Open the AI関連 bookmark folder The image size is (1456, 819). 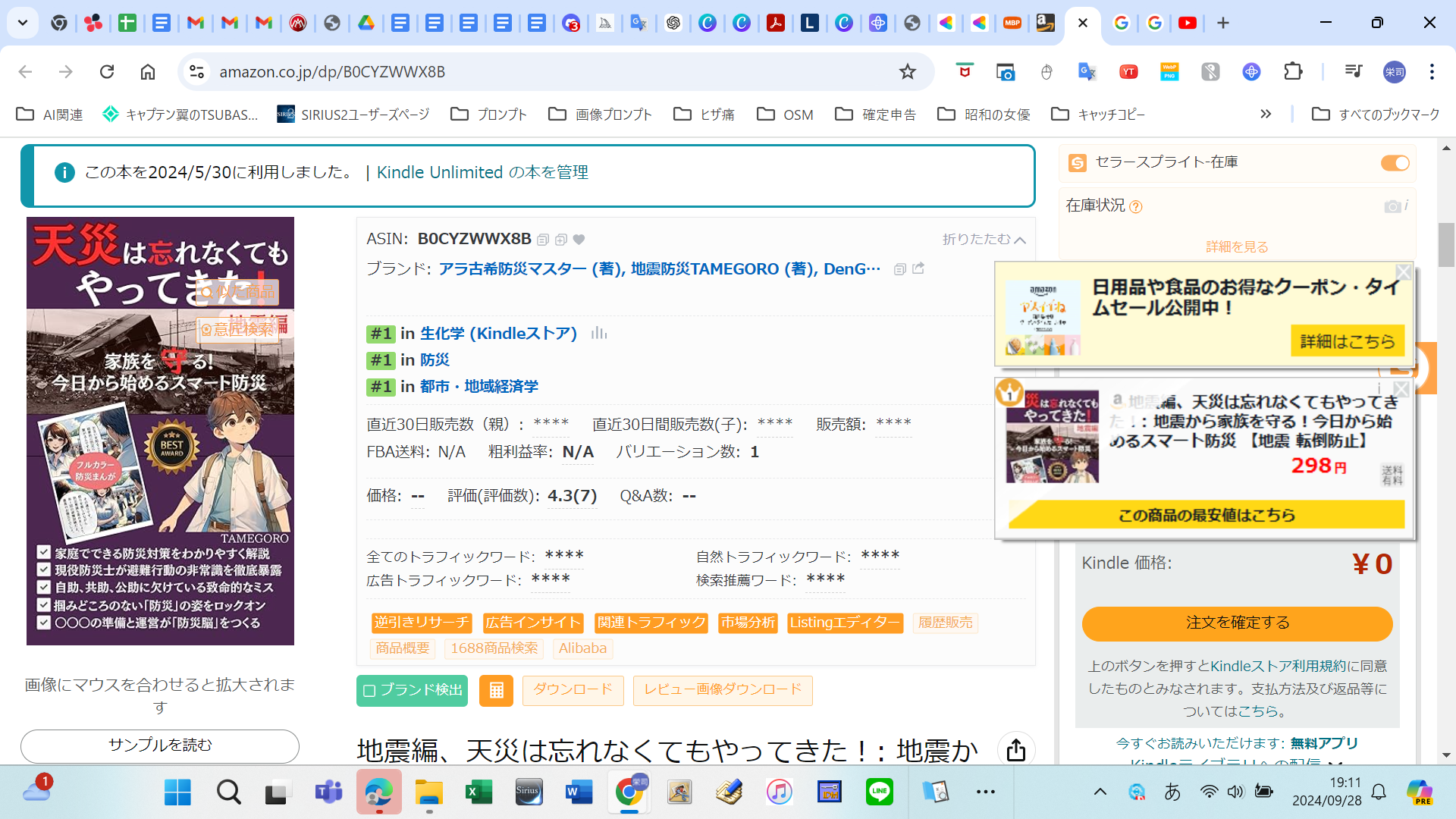pyautogui.click(x=50, y=114)
